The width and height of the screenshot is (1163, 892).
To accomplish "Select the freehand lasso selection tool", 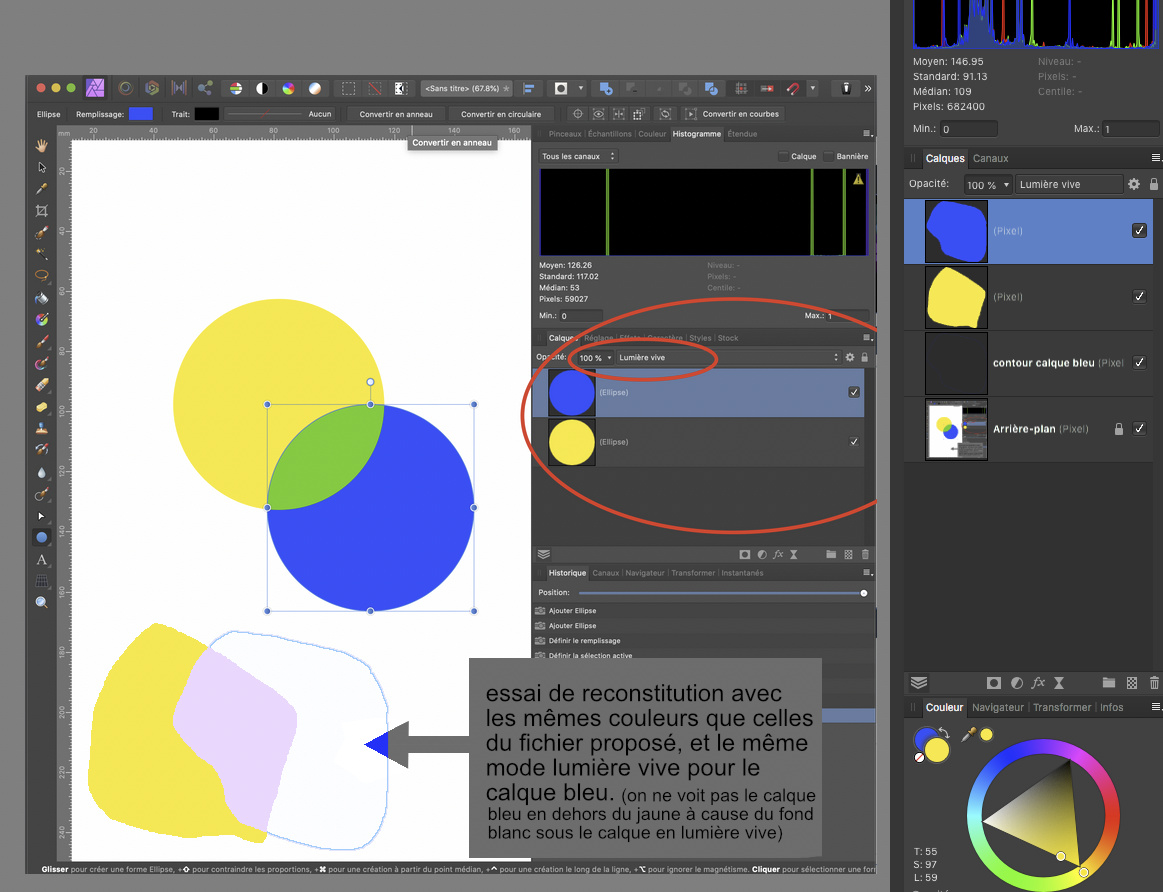I will (42, 276).
